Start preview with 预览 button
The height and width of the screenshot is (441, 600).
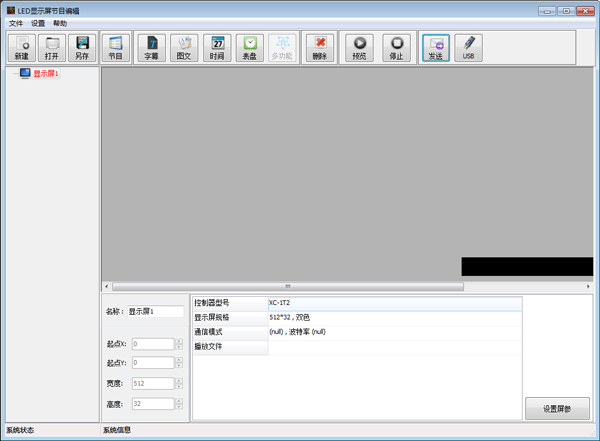click(360, 47)
